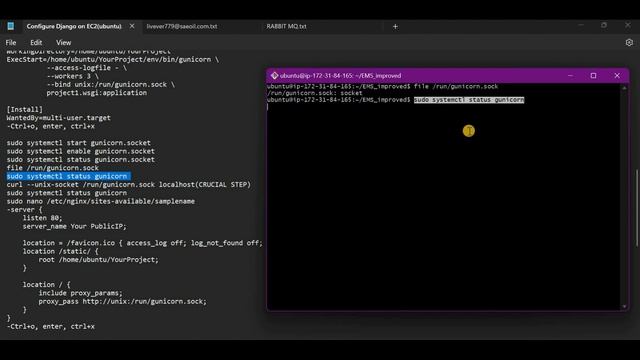The height and width of the screenshot is (360, 640).
Task: Click the terminal title bar text
Action: click(340, 76)
